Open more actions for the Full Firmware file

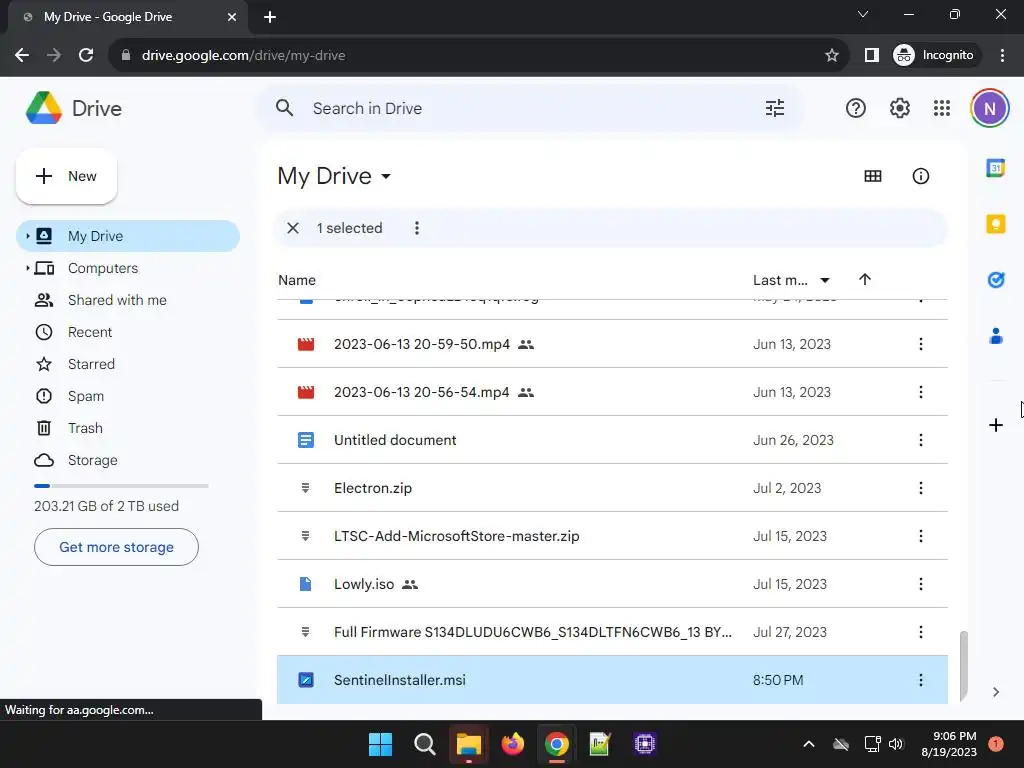pyautogui.click(x=920, y=632)
